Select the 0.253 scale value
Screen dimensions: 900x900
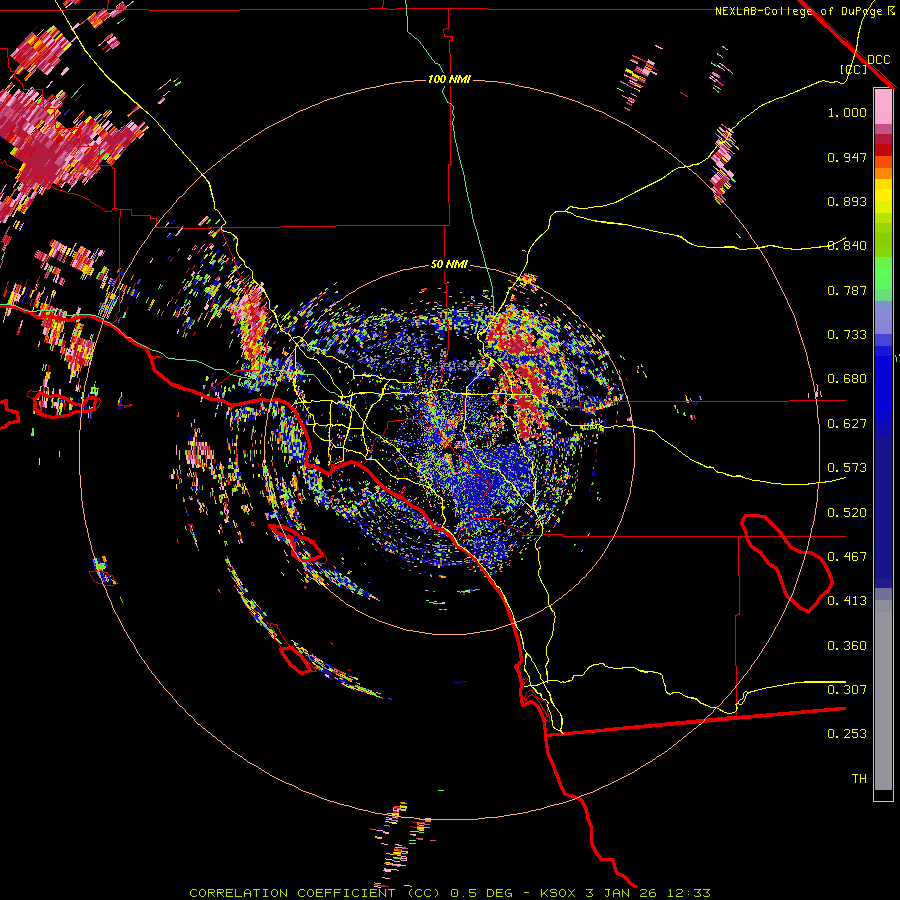[847, 734]
